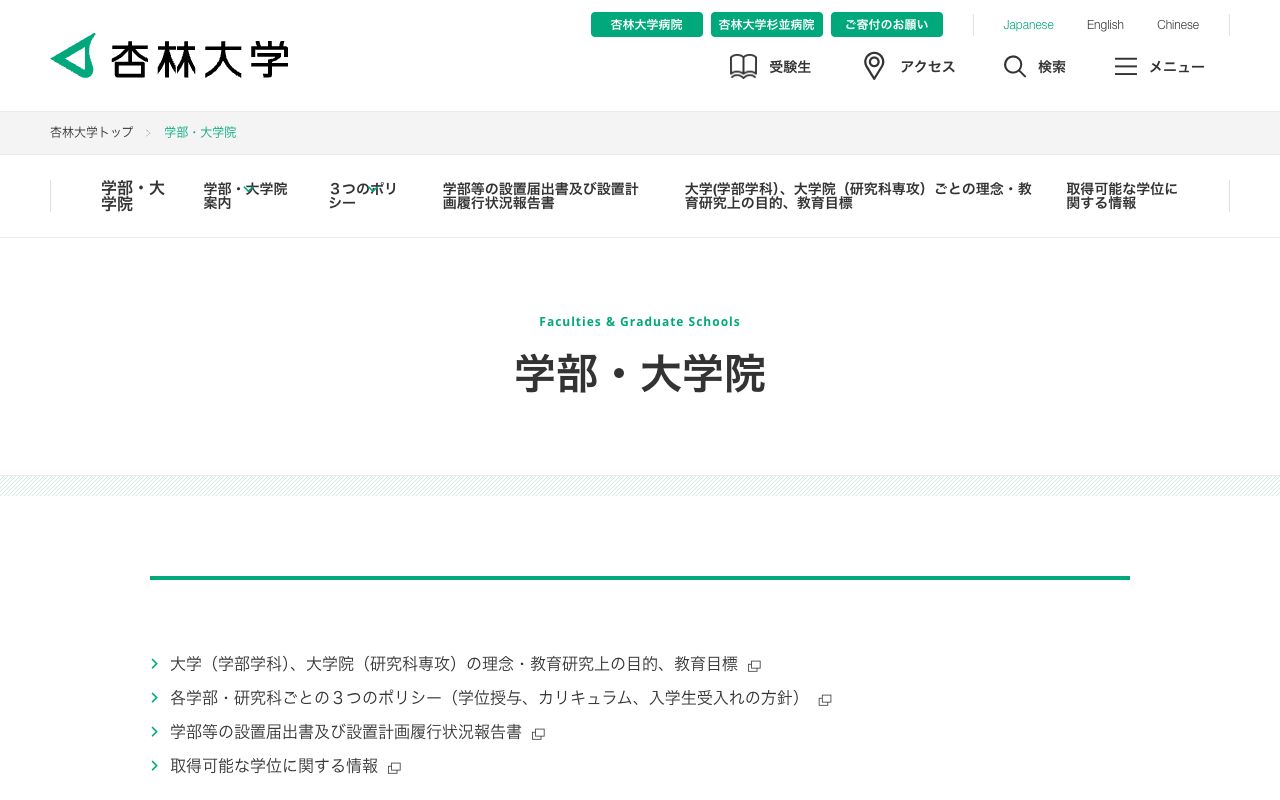Open the 杏林大学杉並病院 button
Screen dimensions: 1280x800
[767, 25]
